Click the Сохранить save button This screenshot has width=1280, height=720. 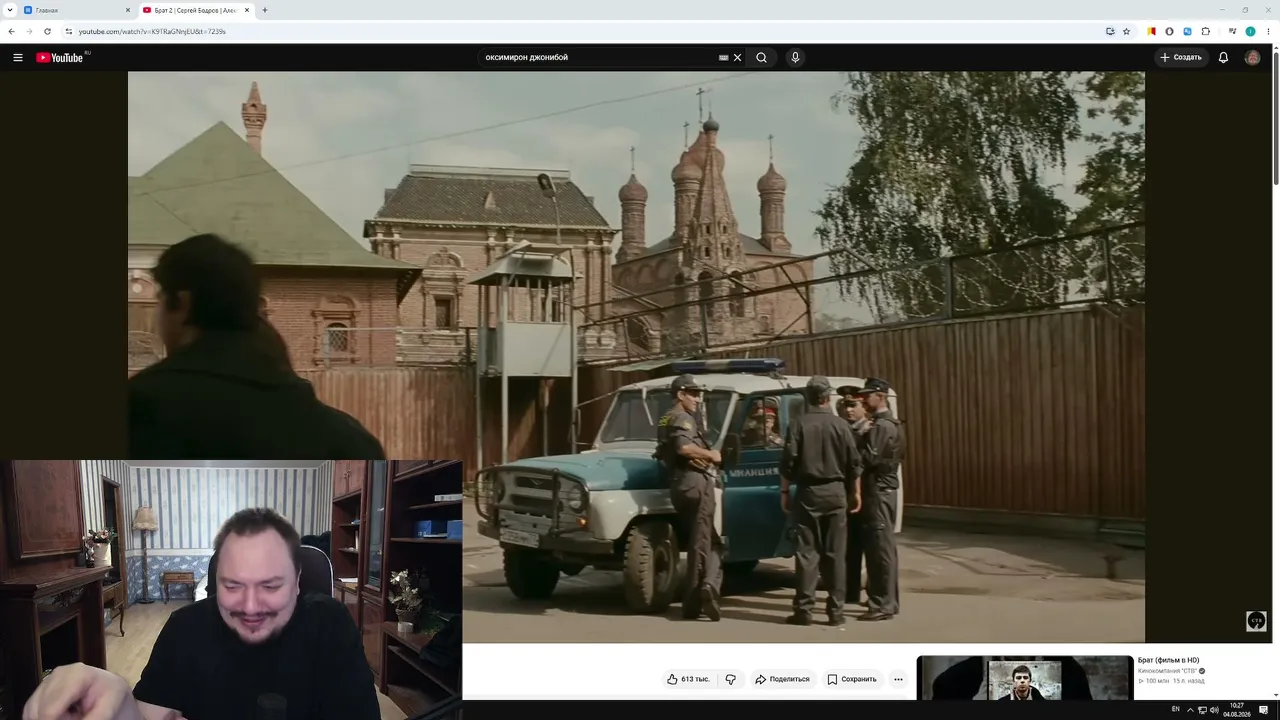(852, 679)
